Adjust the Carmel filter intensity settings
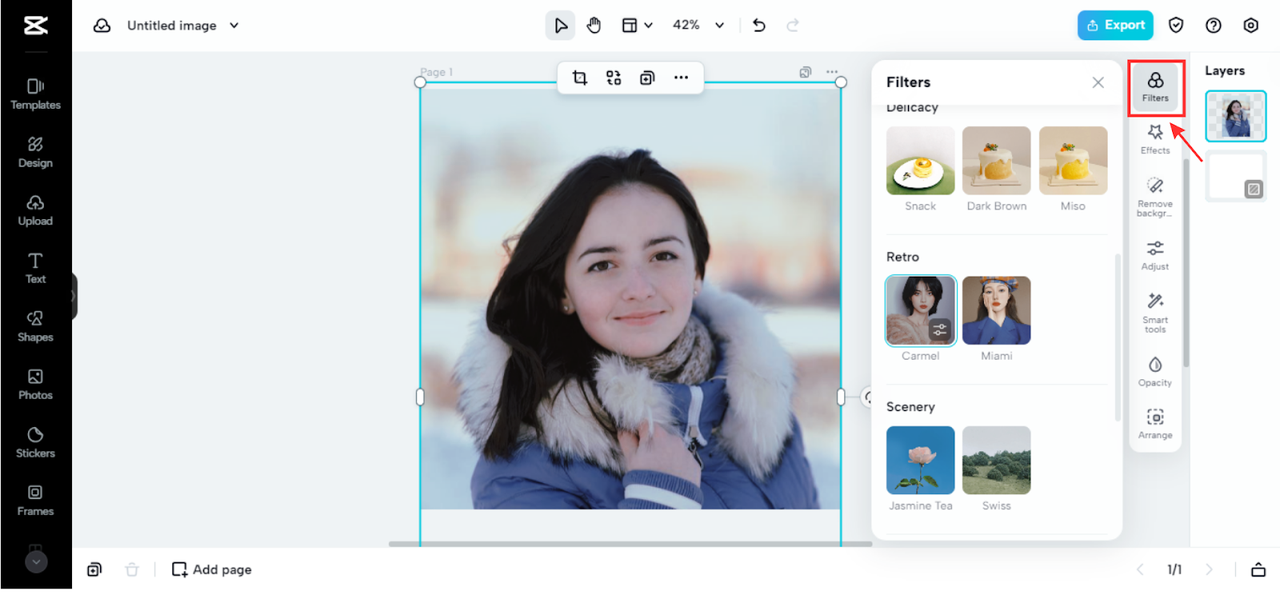 940,329
